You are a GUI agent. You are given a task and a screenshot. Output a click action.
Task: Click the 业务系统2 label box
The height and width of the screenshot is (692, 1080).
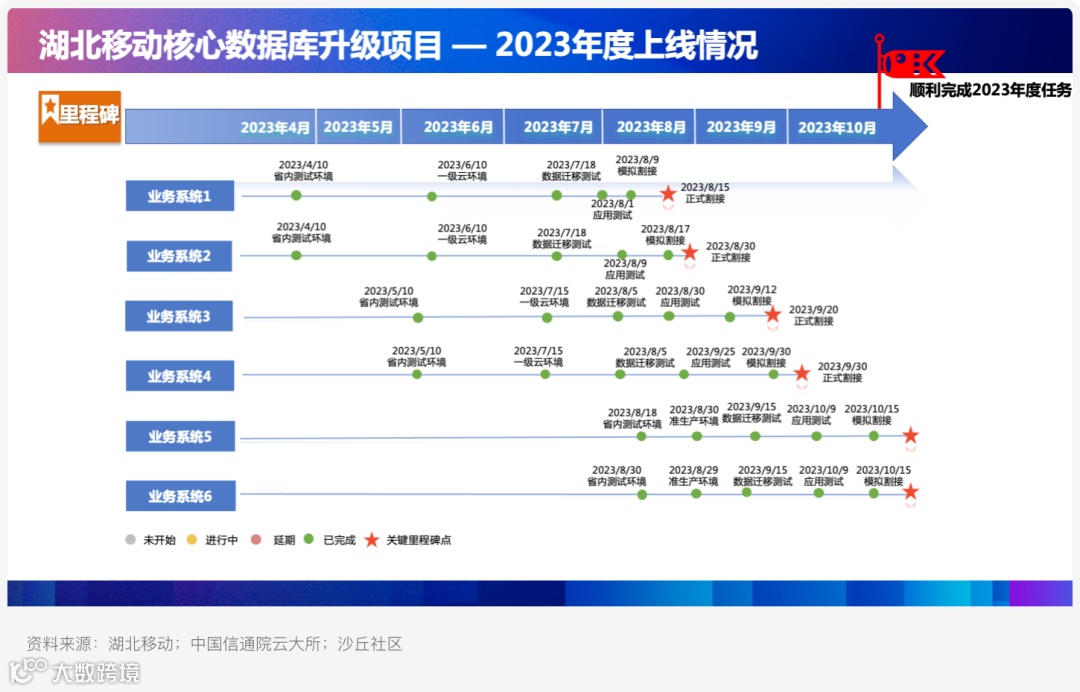(x=179, y=256)
